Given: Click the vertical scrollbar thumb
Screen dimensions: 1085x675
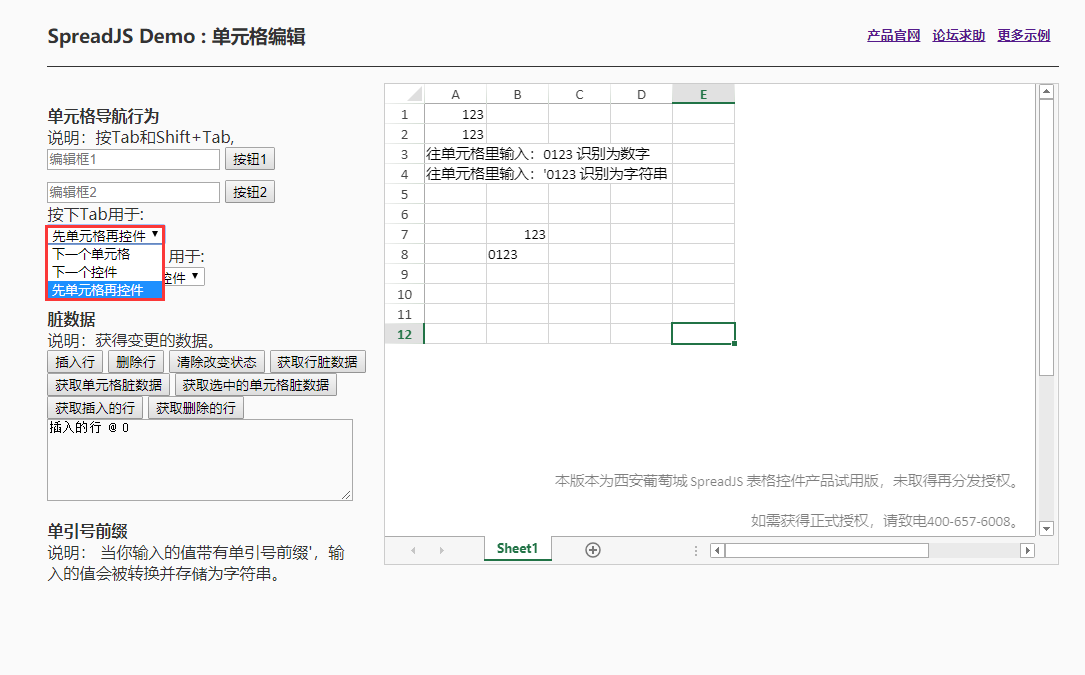Looking at the screenshot, I should 1046,237.
